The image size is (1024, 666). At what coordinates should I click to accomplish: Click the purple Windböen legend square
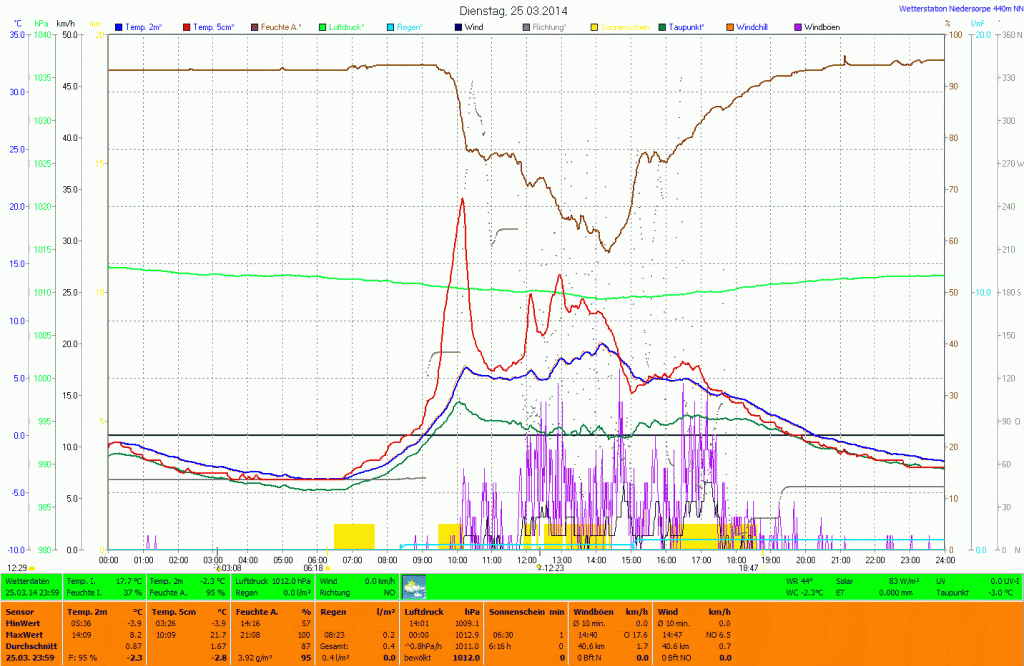(797, 24)
